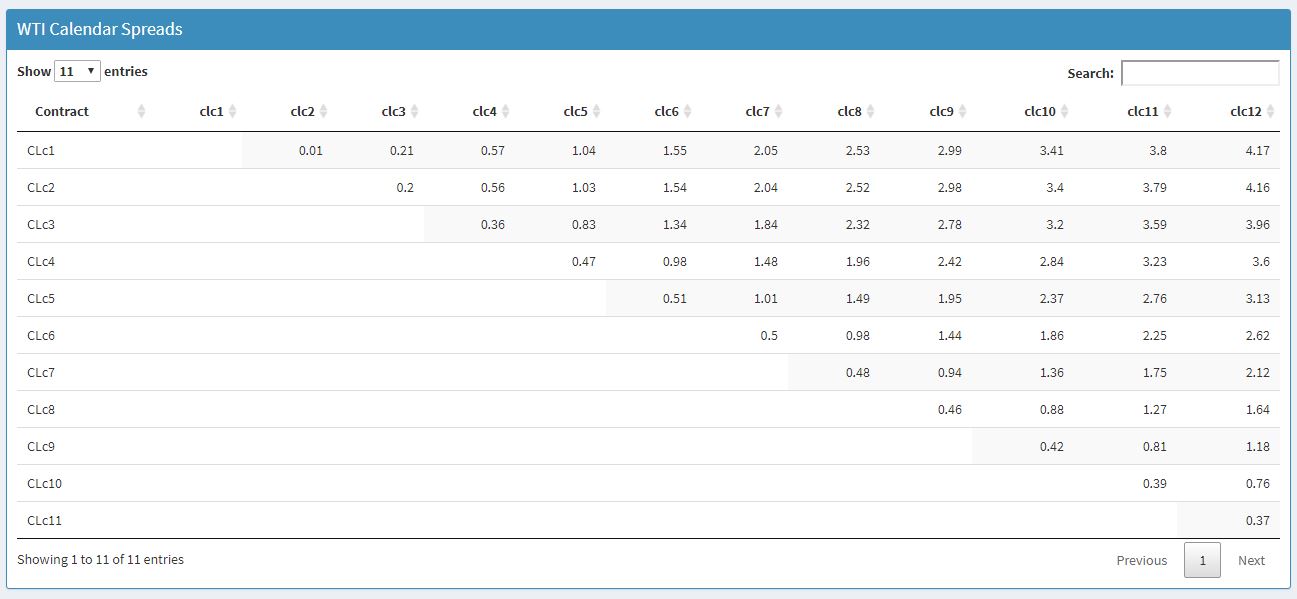The height and width of the screenshot is (599, 1297).
Task: Click value 0.48 in CLc7 row
Action: (x=858, y=372)
